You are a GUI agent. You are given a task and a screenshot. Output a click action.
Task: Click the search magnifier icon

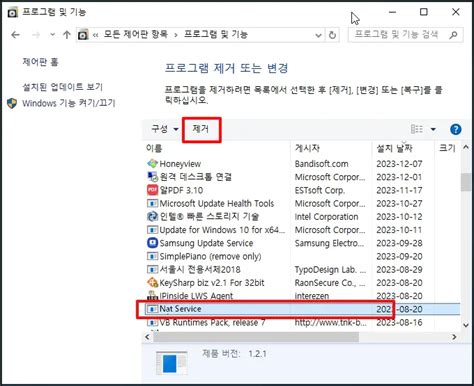point(453,35)
